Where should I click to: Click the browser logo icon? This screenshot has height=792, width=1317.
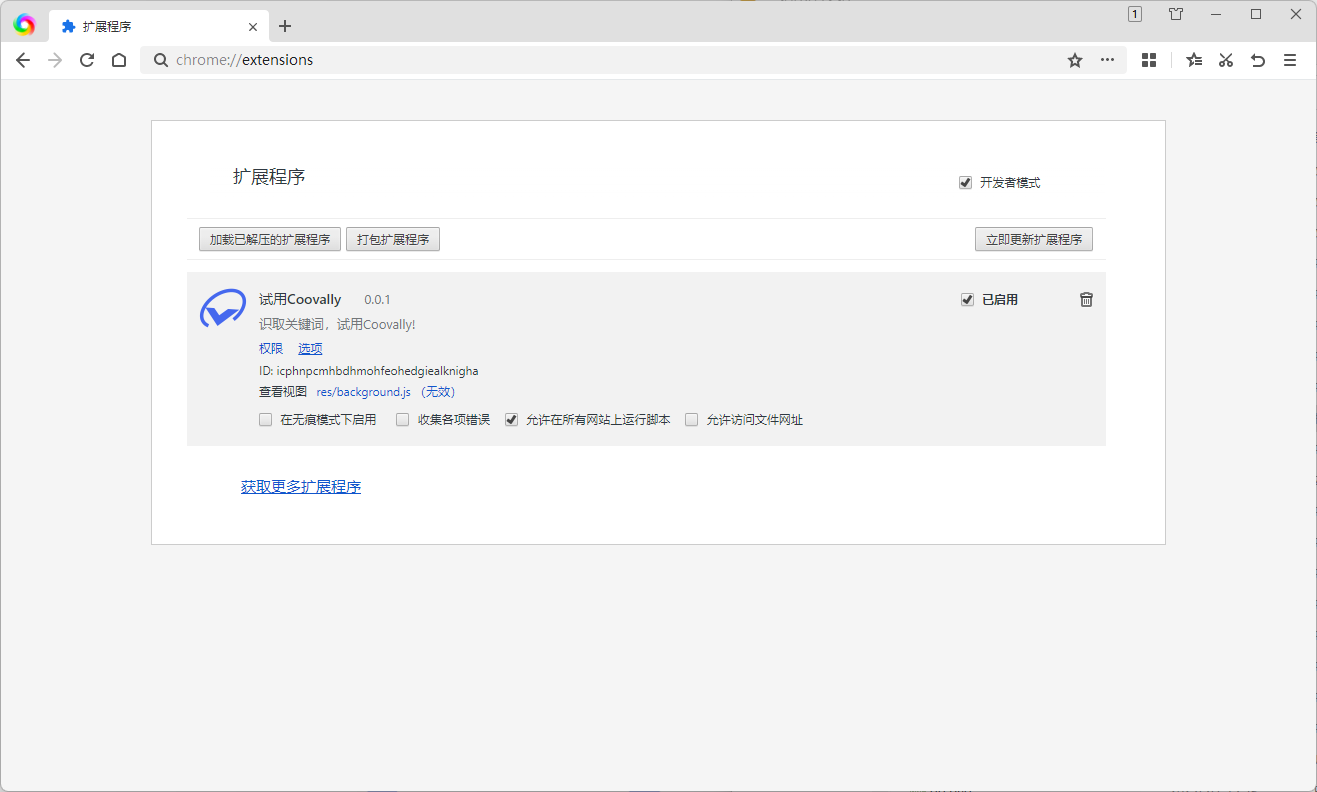pyautogui.click(x=24, y=25)
